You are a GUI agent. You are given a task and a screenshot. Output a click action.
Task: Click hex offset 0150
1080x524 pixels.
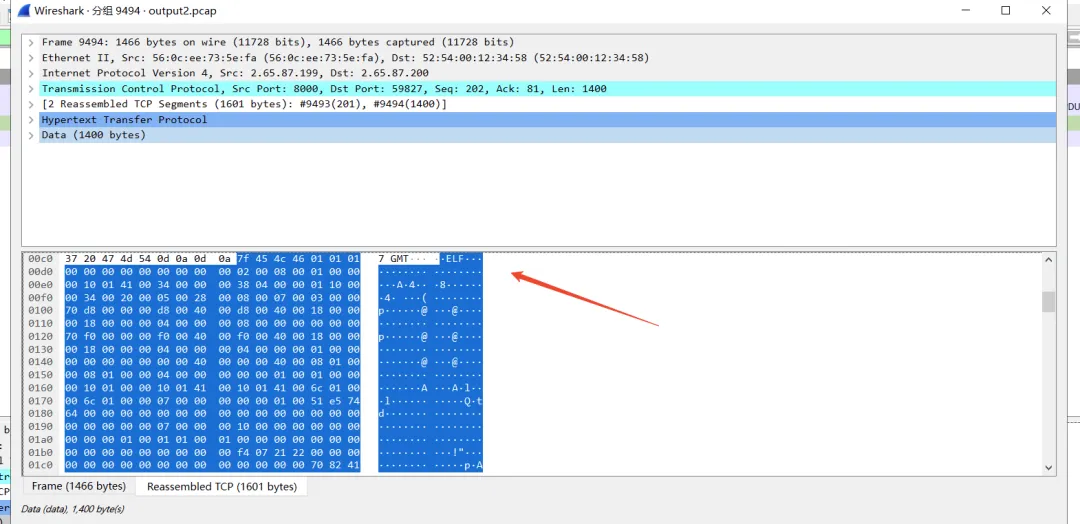[x=41, y=375]
